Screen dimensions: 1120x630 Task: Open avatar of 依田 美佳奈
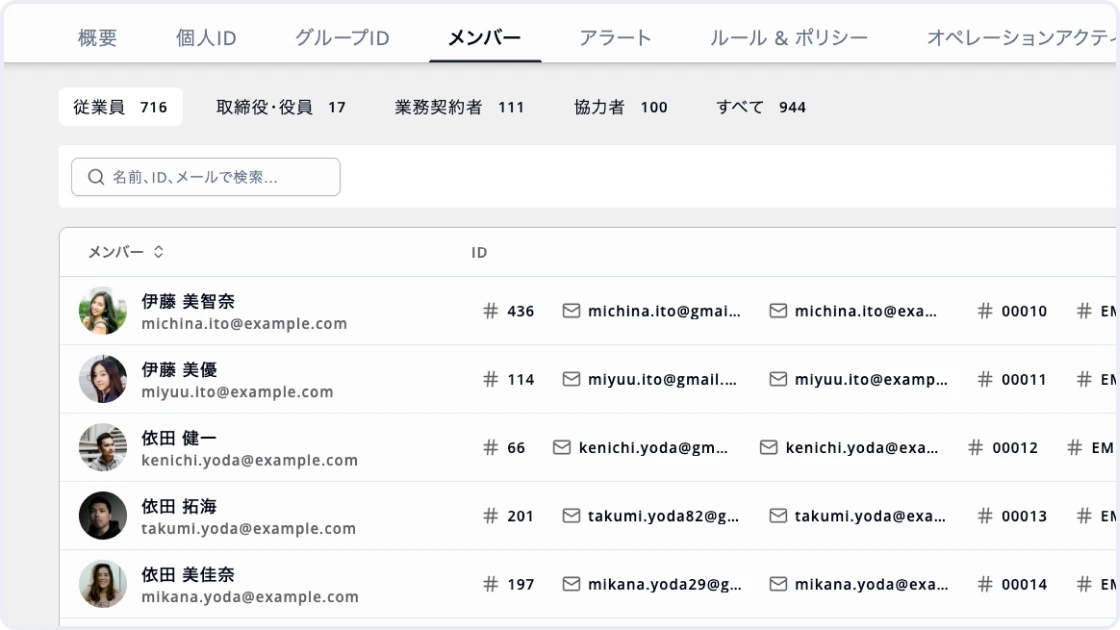(103, 584)
